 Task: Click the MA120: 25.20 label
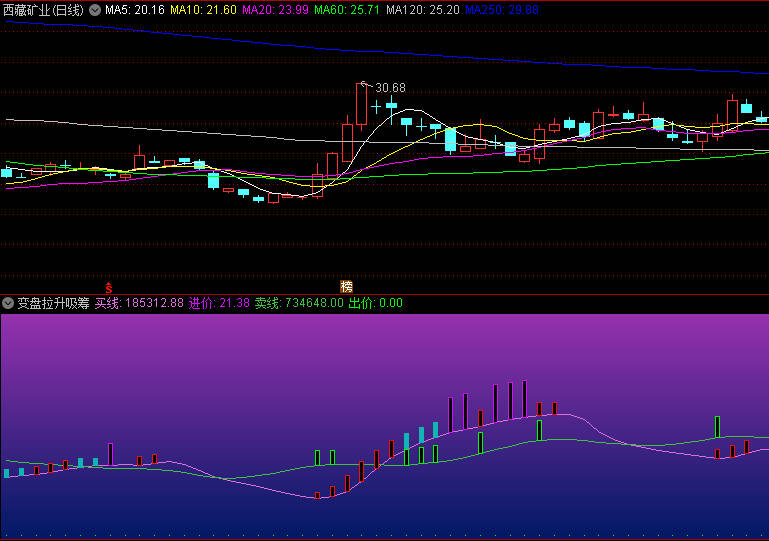(x=423, y=10)
